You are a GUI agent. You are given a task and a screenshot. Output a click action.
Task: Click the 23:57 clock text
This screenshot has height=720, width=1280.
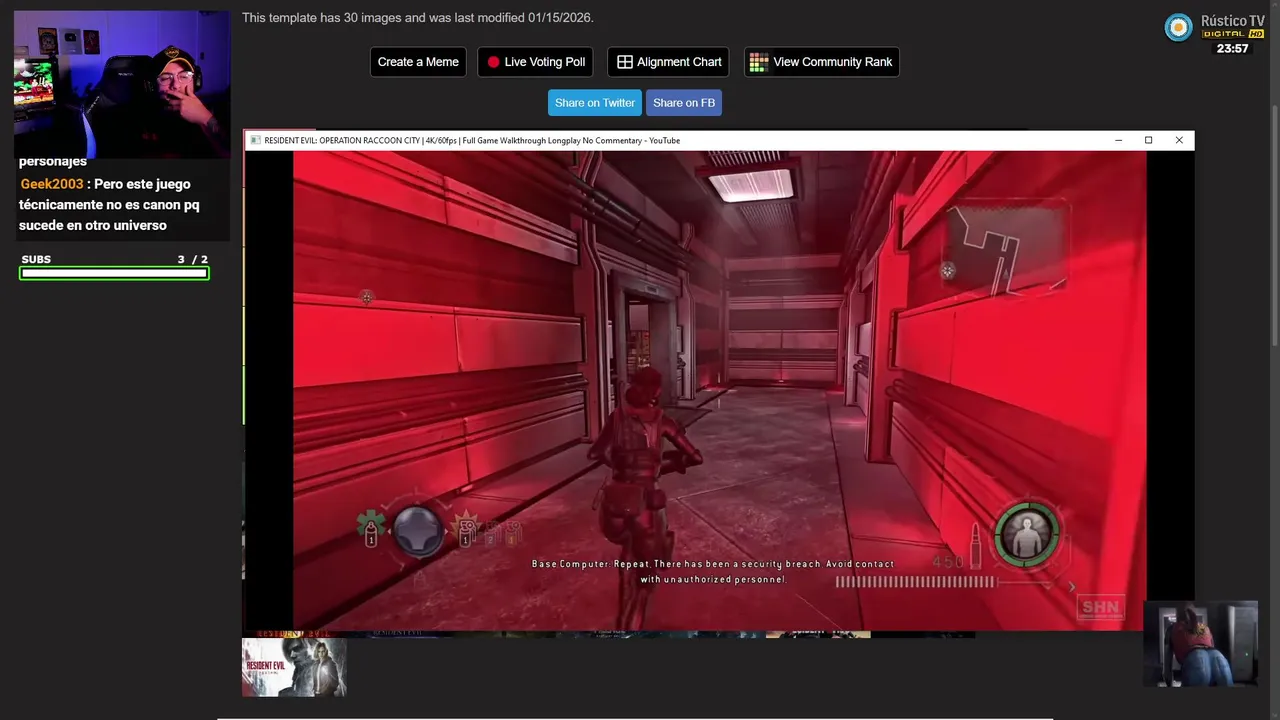[x=1232, y=48]
